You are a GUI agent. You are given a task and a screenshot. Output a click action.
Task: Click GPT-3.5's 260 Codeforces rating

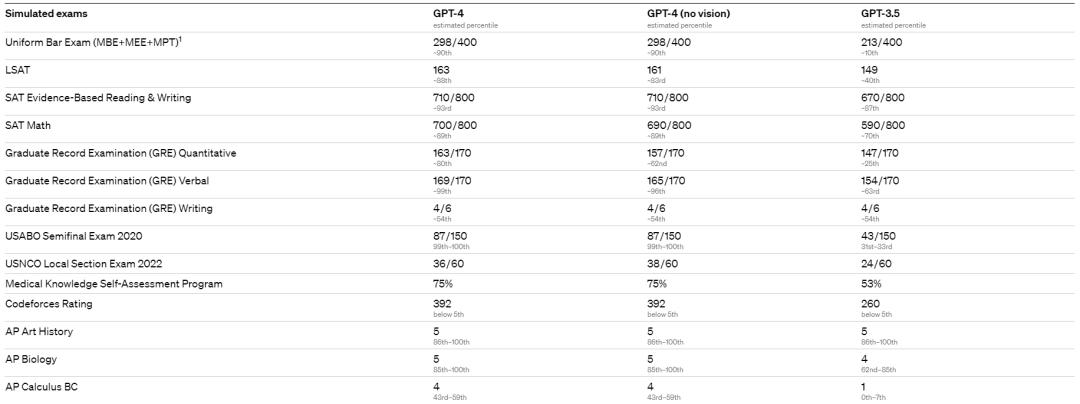(870, 304)
